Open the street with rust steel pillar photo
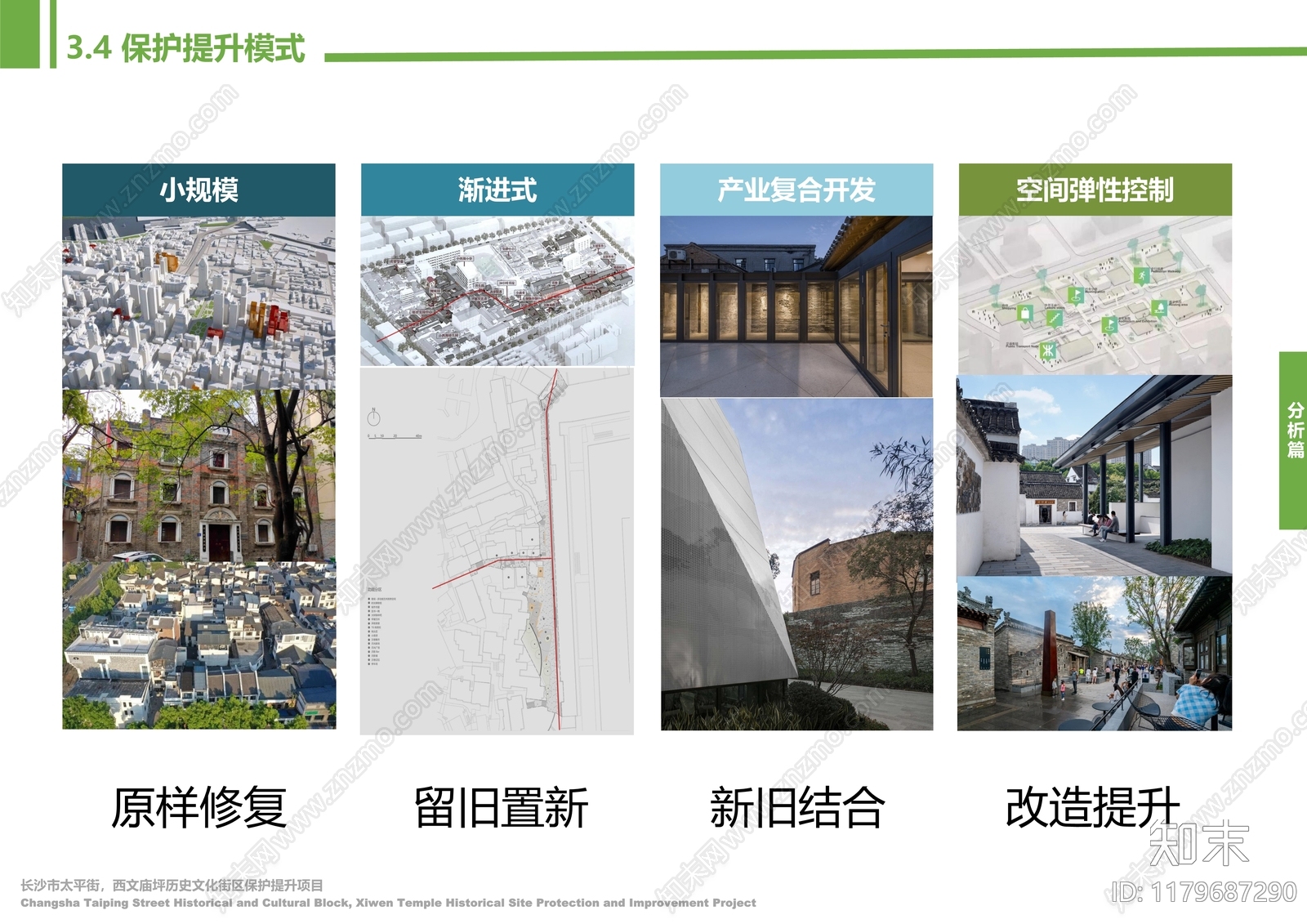 pyautogui.click(x=1095, y=654)
